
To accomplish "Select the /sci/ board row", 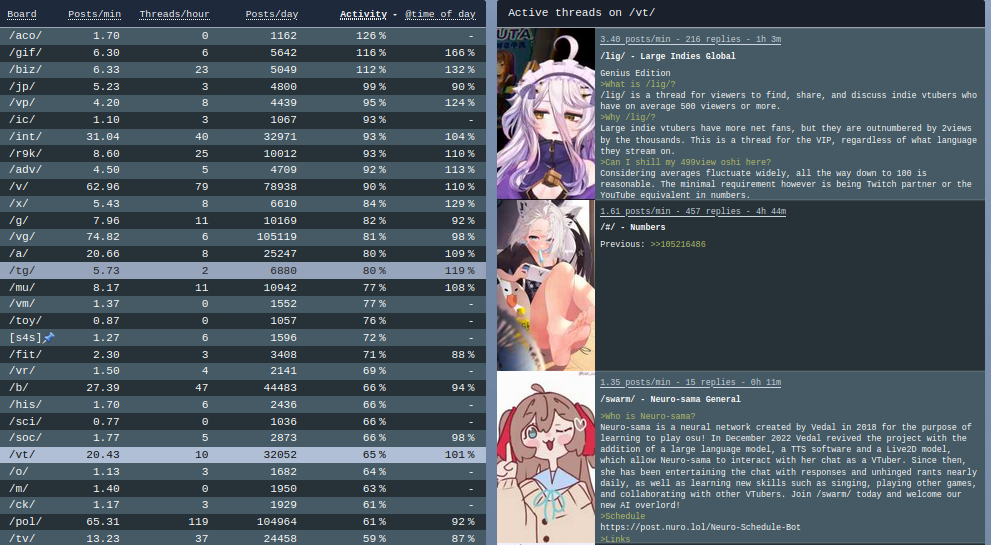I will (243, 422).
